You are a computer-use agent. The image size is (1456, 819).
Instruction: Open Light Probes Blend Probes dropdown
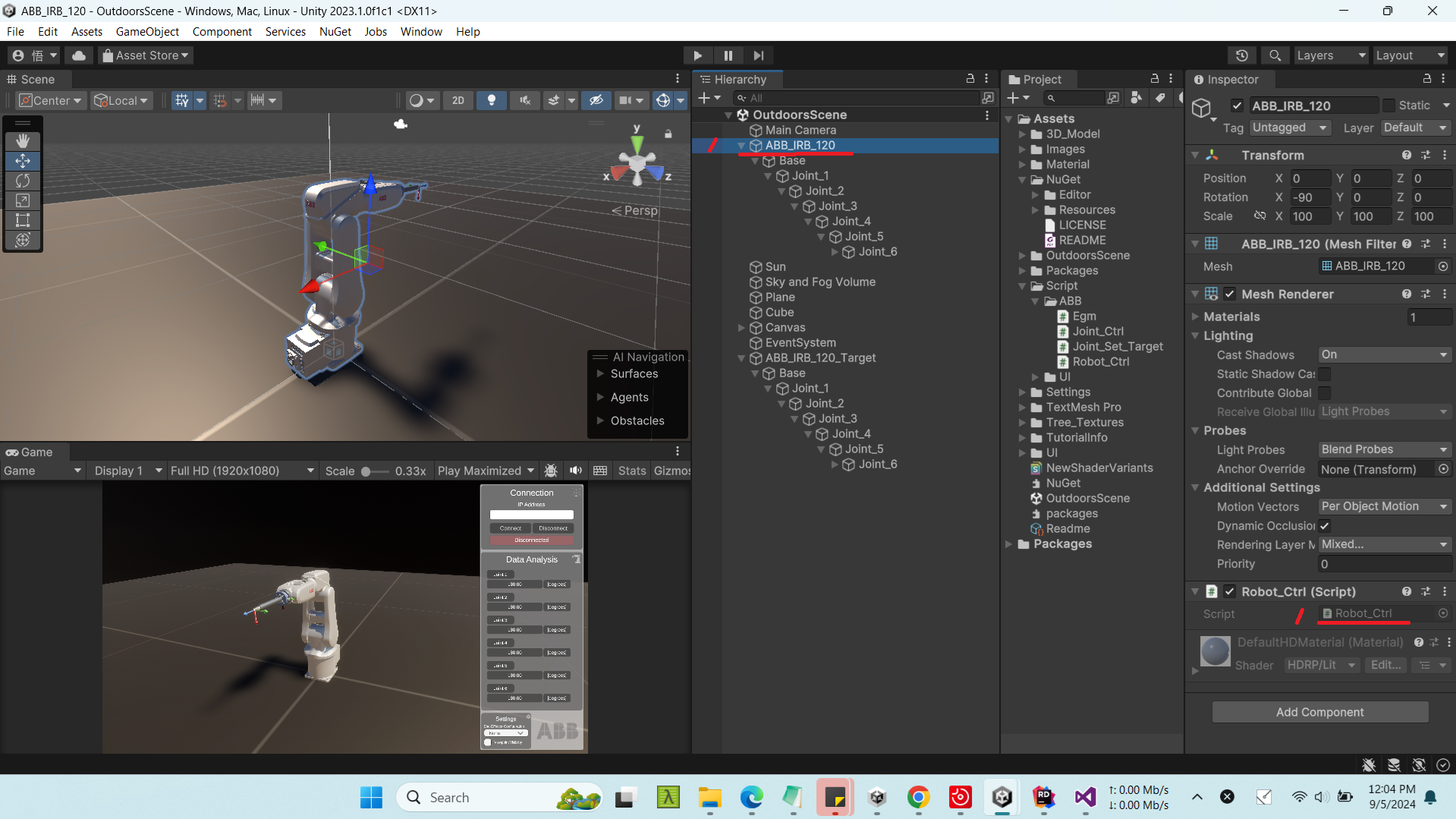click(1385, 450)
